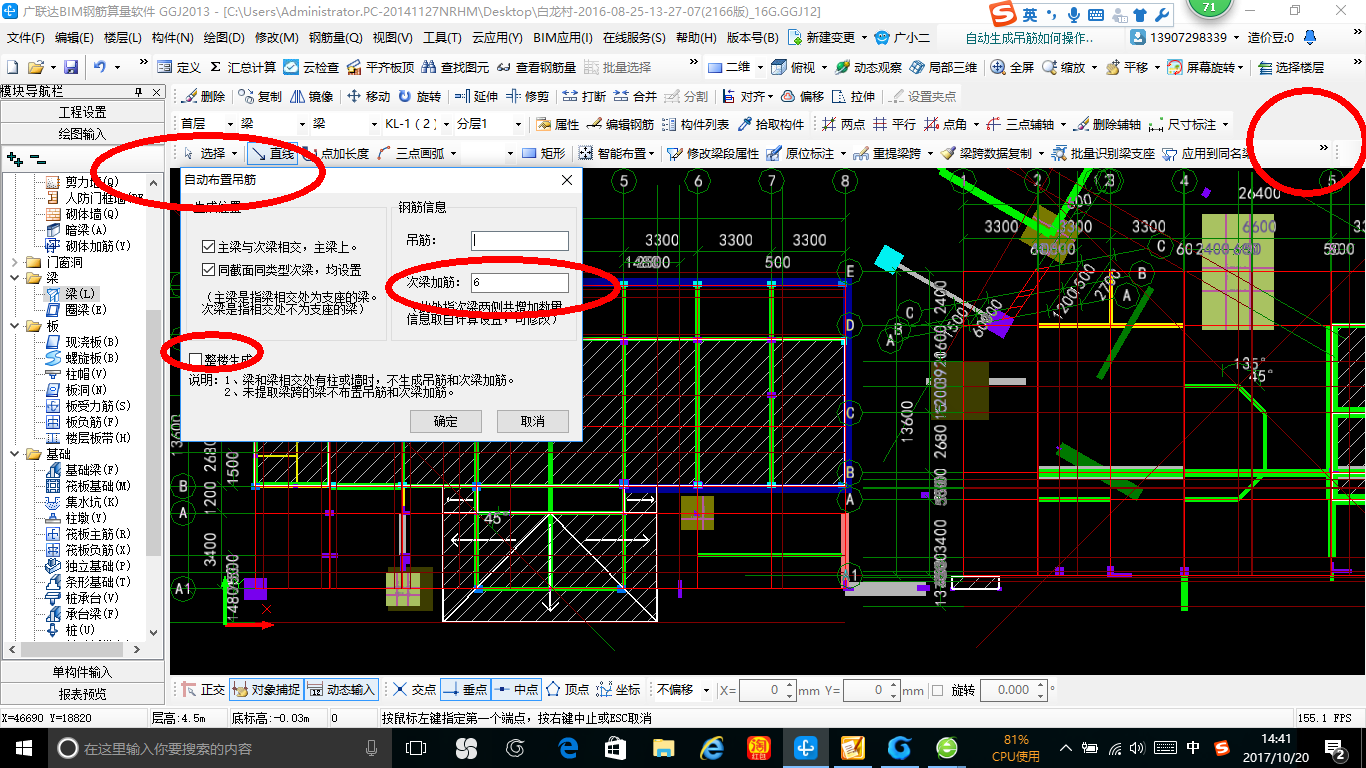1366x768 pixels.
Task: Open the 工程设置 navigation panel
Action: click(82, 112)
